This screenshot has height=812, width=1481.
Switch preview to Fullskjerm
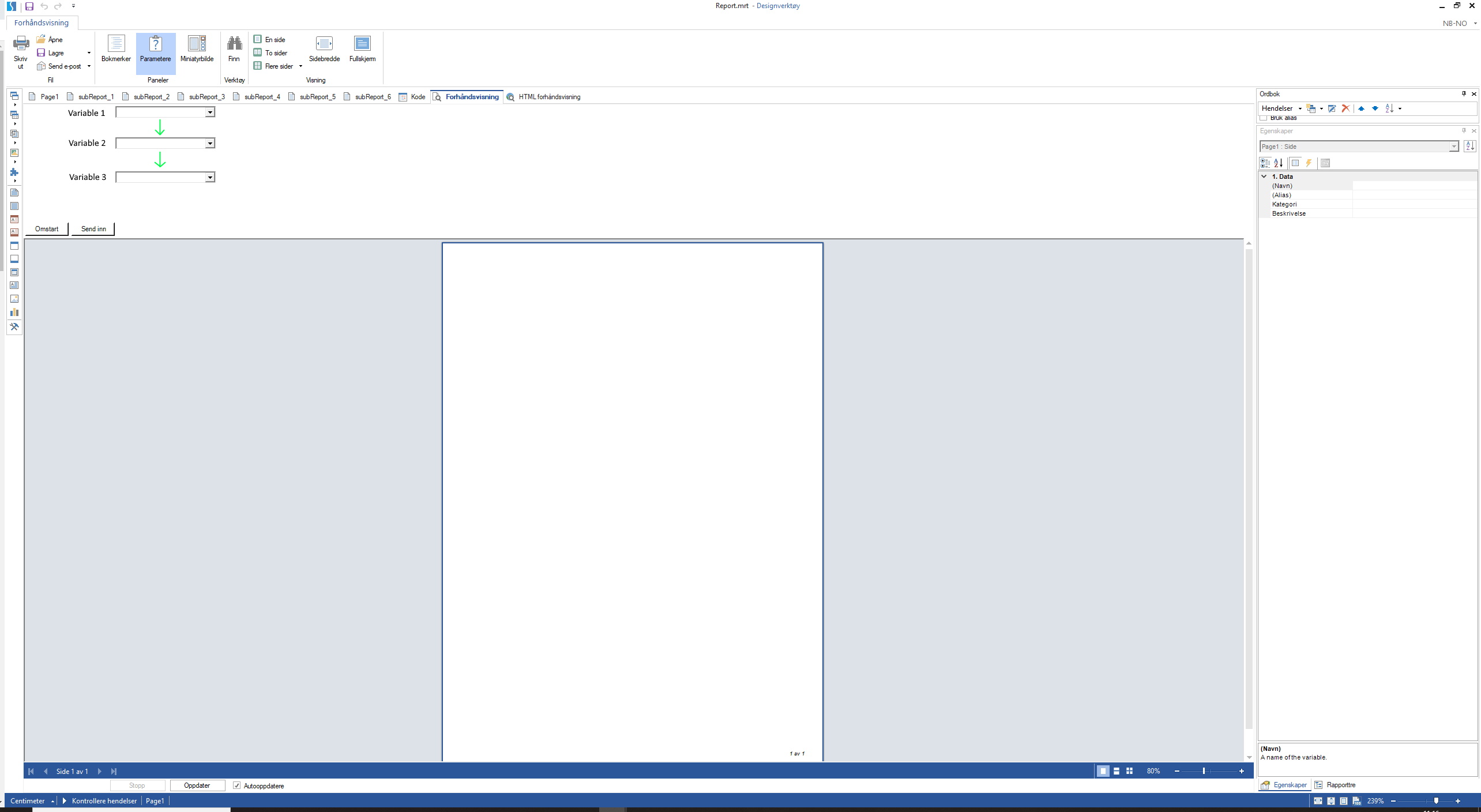[x=362, y=49]
